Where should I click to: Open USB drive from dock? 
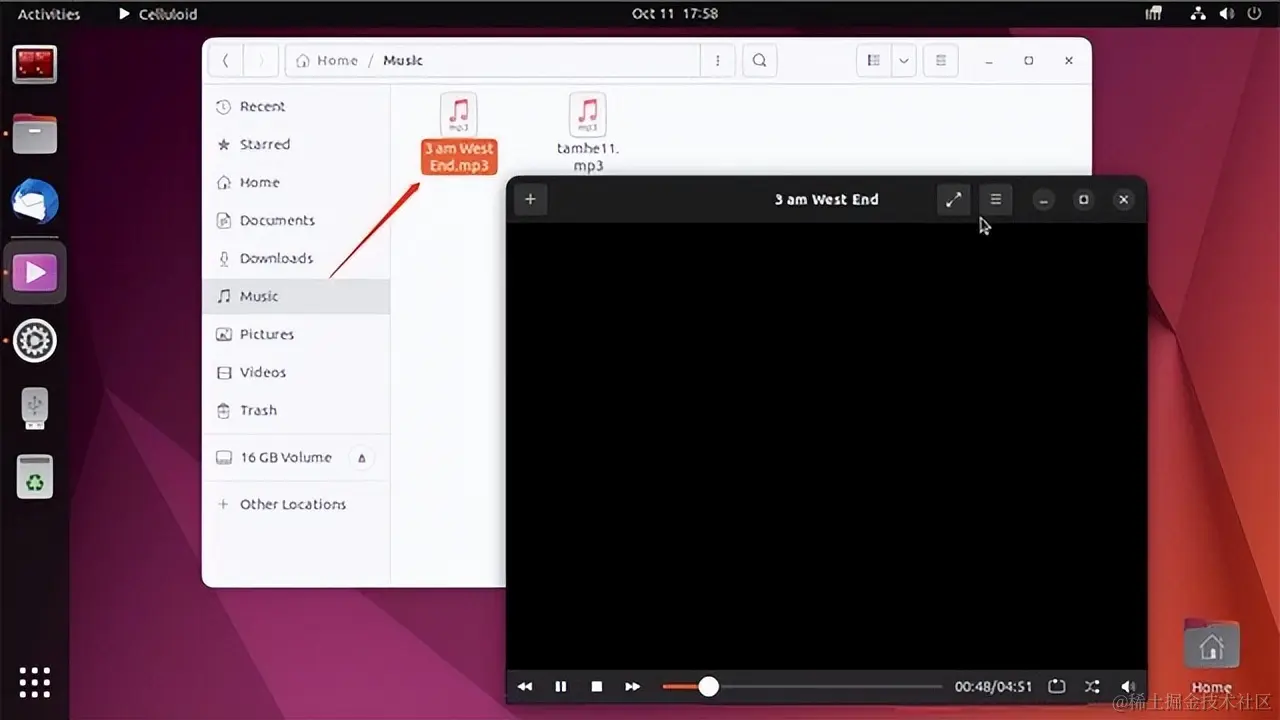coord(35,409)
